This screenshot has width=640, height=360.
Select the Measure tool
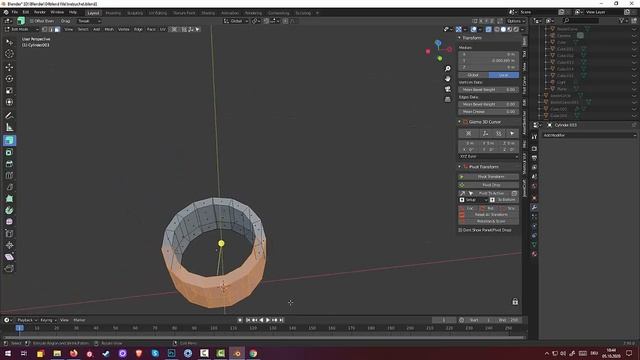click(9, 127)
